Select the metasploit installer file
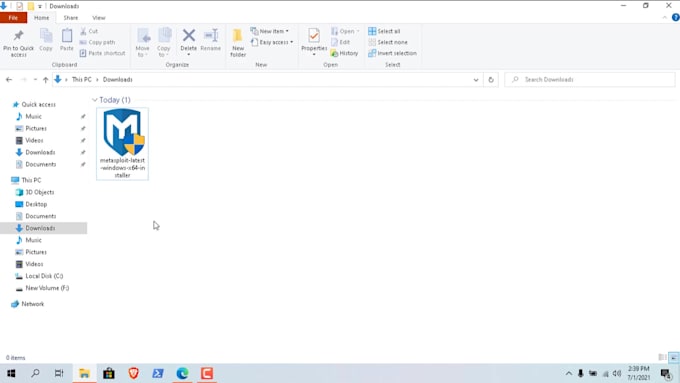 click(x=122, y=144)
